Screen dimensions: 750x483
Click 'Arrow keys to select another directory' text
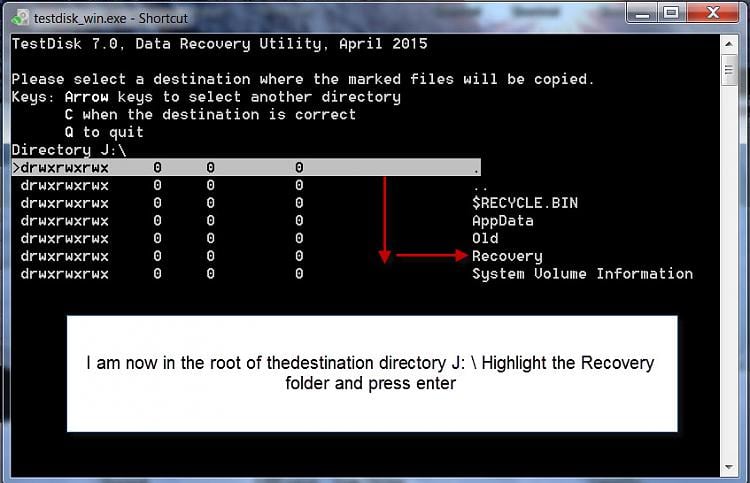tap(232, 97)
